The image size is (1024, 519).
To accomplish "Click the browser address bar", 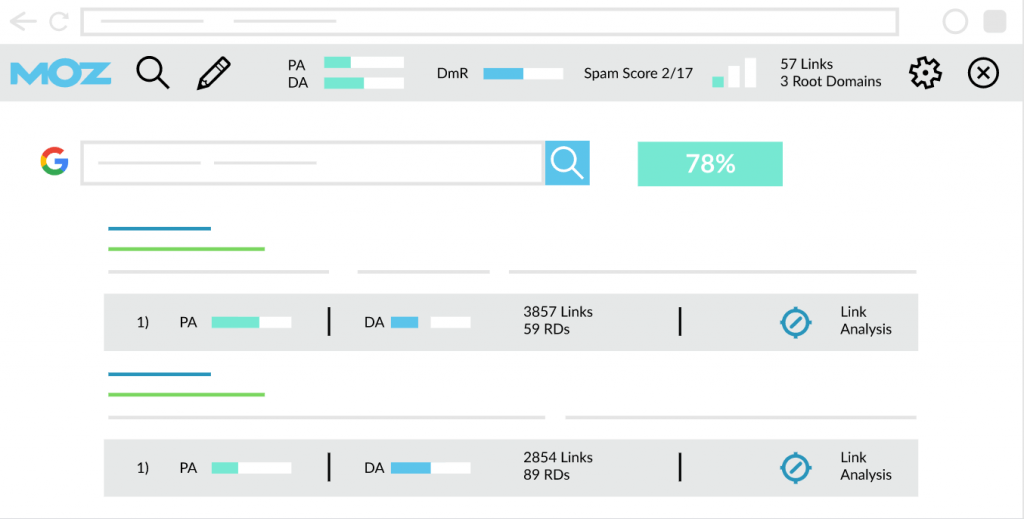I will pyautogui.click(x=490, y=22).
